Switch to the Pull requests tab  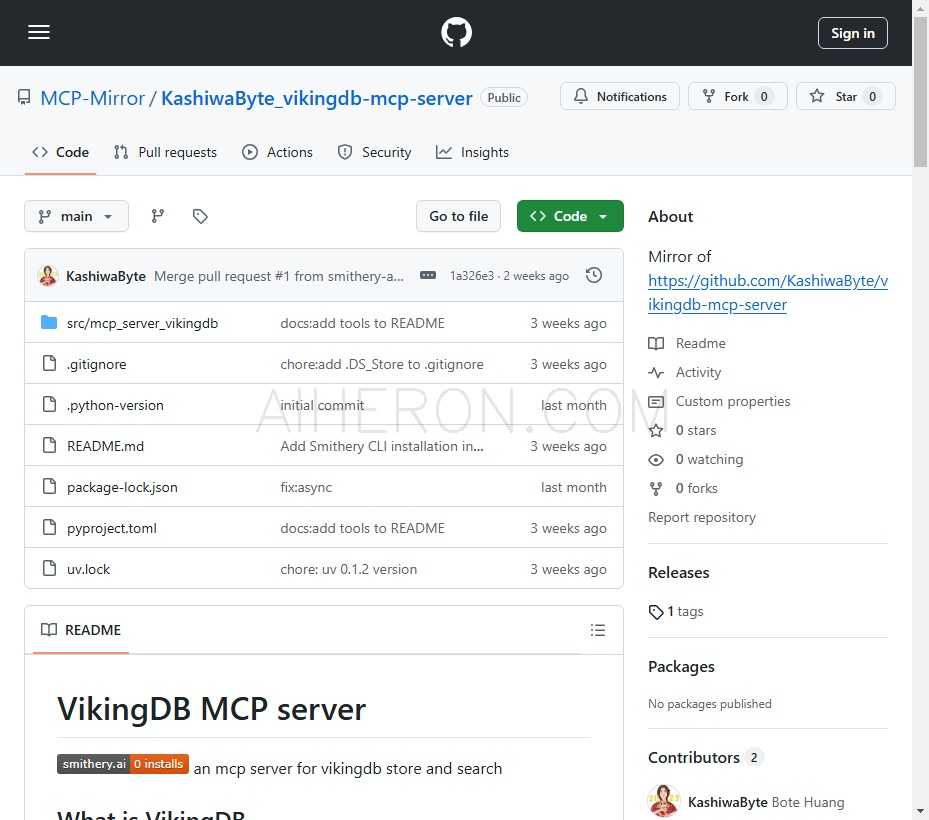[x=165, y=152]
